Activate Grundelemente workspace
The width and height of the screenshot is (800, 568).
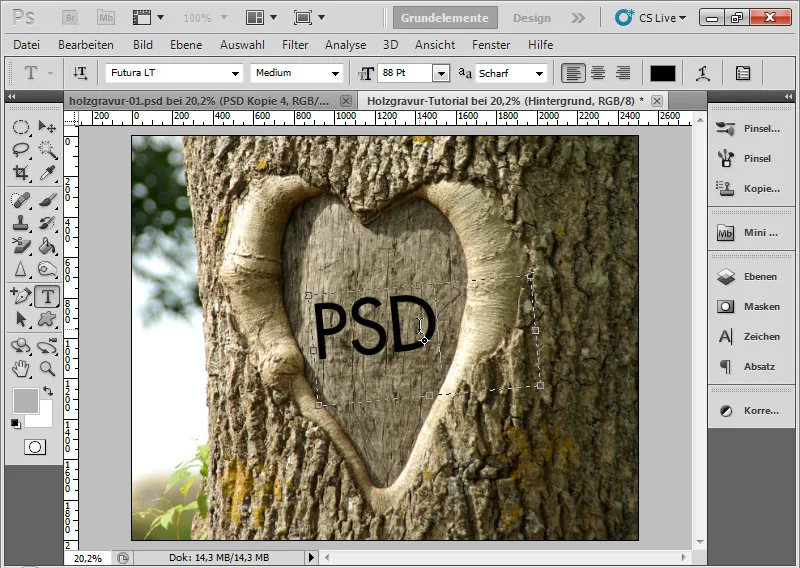(x=445, y=18)
